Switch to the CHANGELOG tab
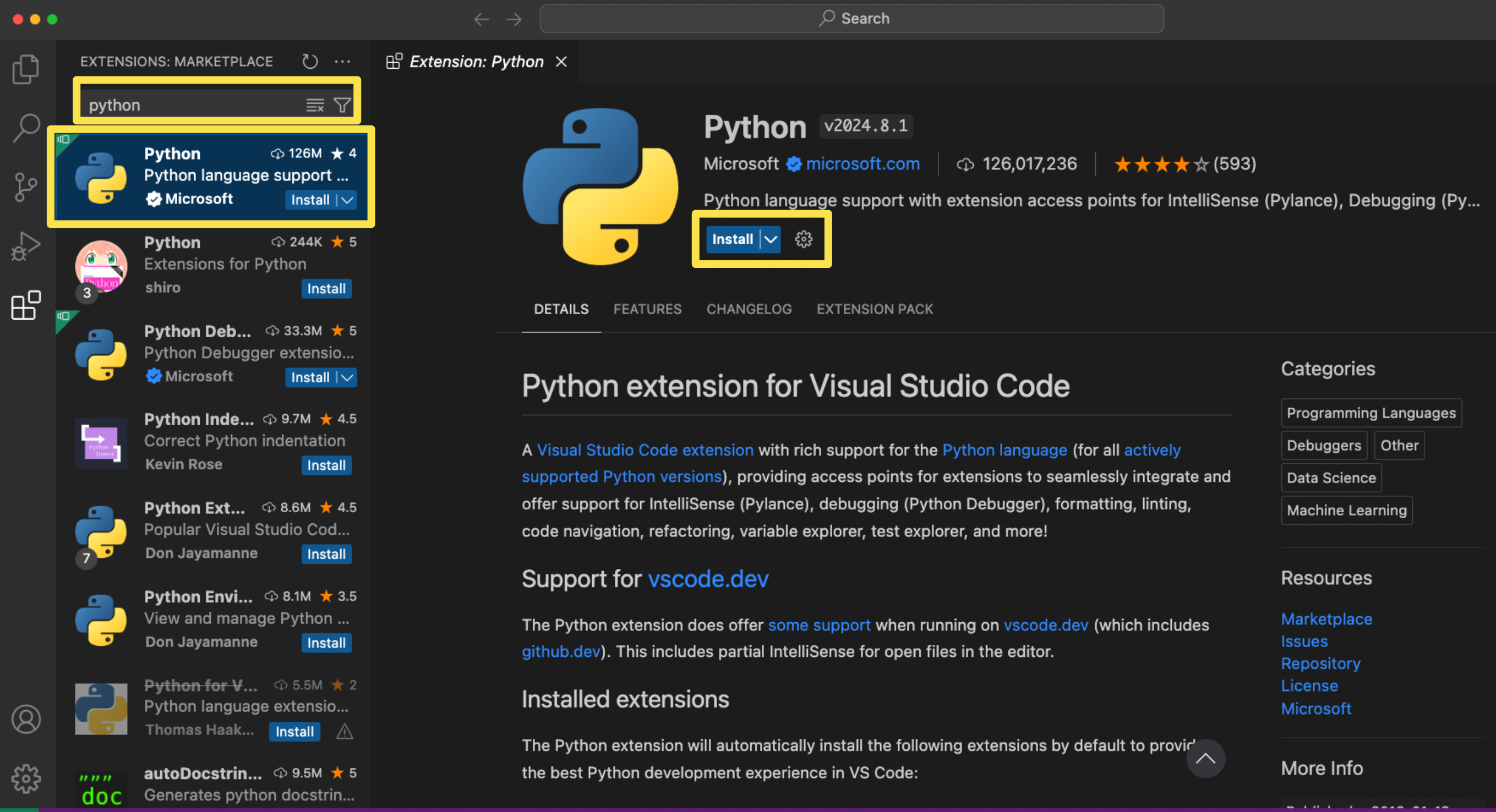Image resolution: width=1496 pixels, height=812 pixels. 749,309
